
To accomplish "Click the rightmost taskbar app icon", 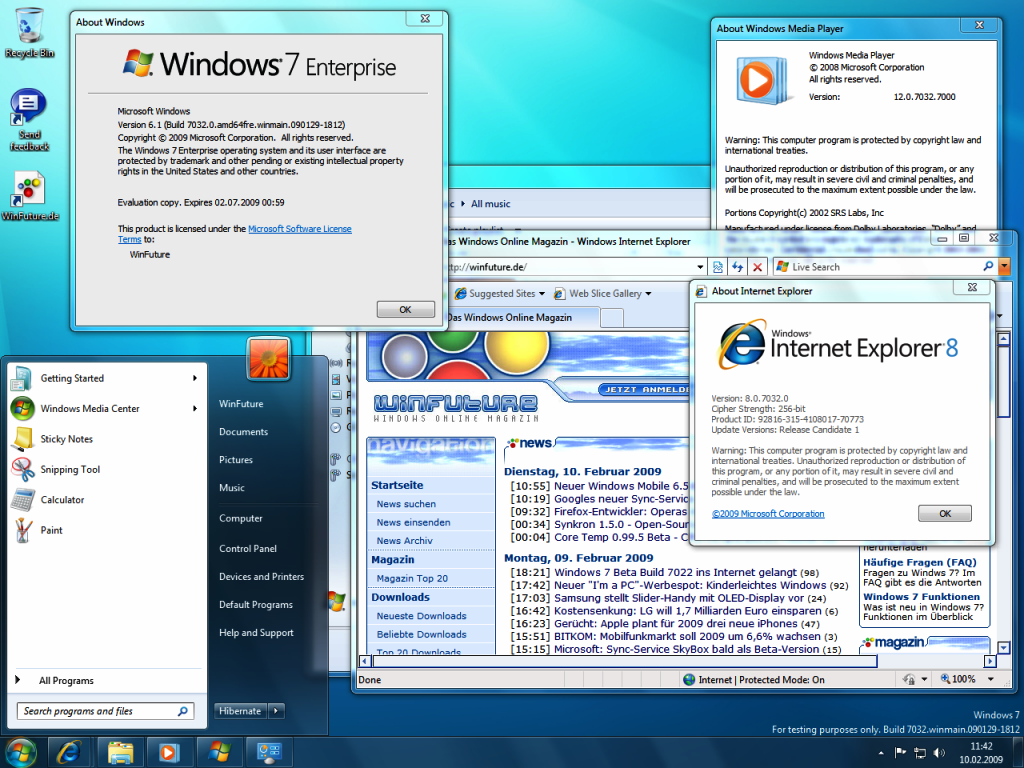I will 268,752.
